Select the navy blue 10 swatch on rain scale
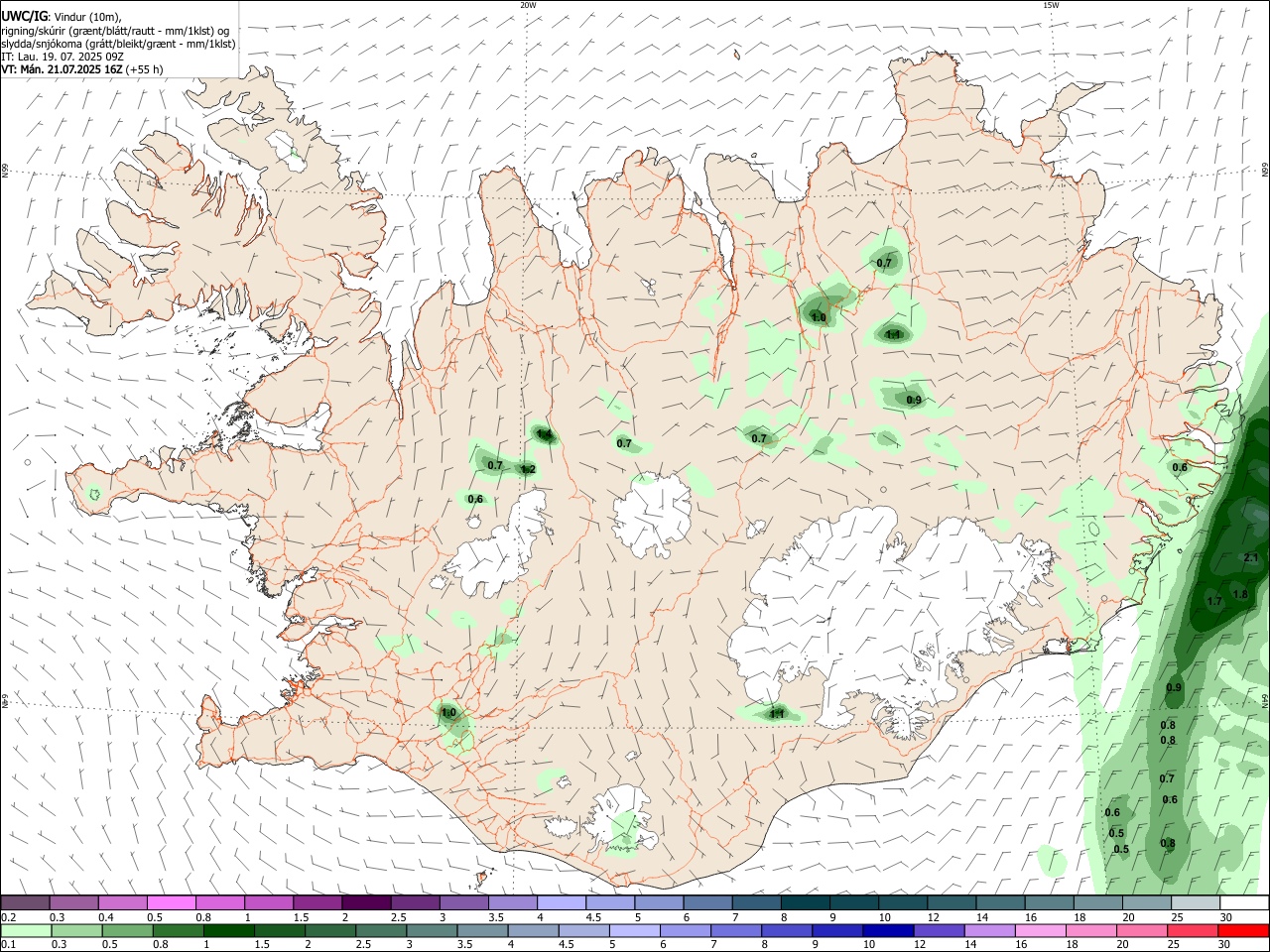The width and height of the screenshot is (1270, 952). pos(889,931)
